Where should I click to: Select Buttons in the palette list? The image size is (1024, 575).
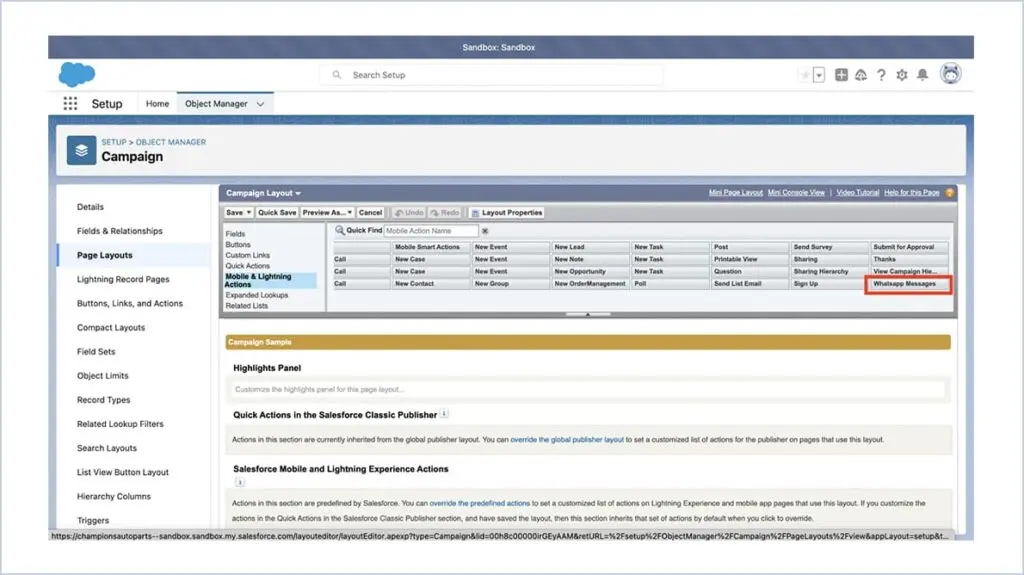click(x=238, y=244)
